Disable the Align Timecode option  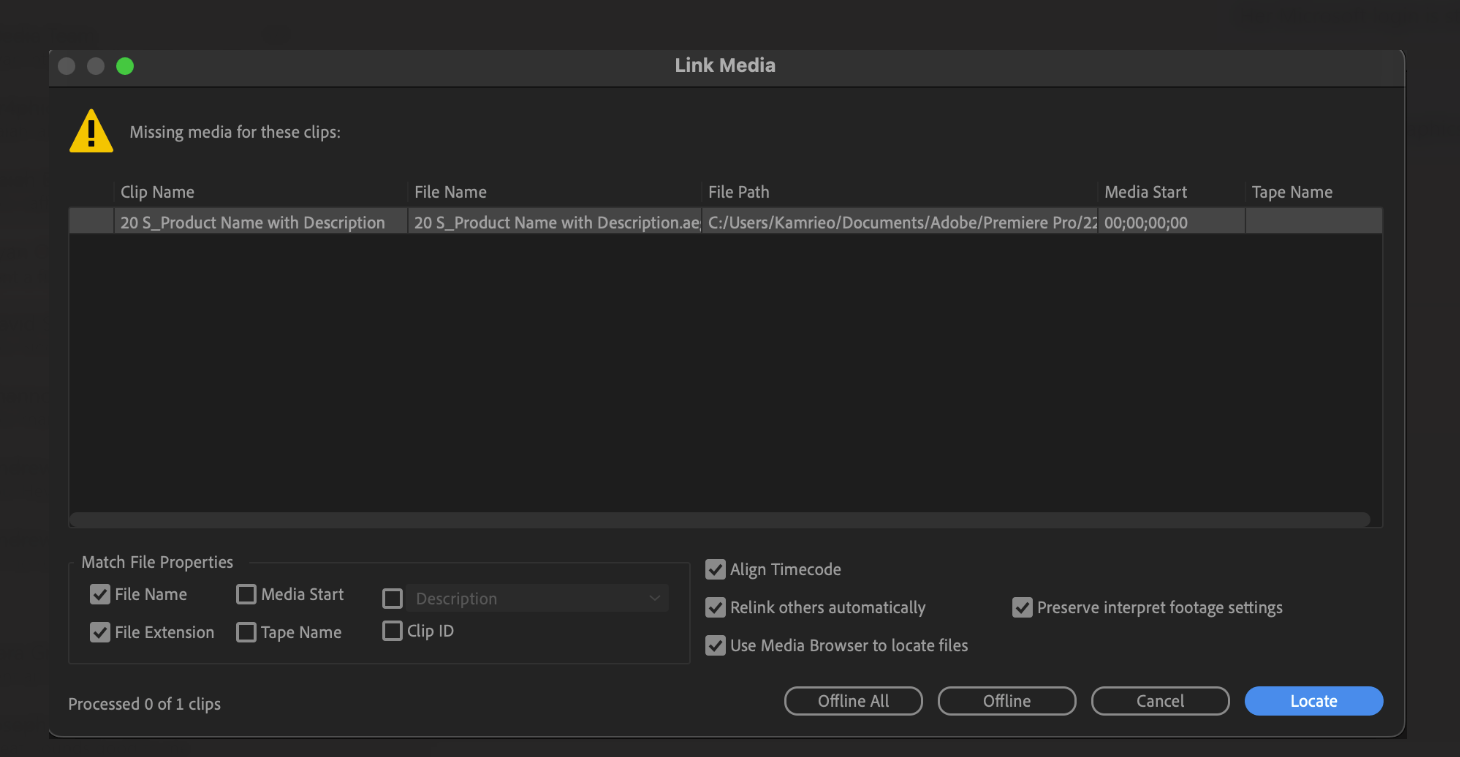715,569
